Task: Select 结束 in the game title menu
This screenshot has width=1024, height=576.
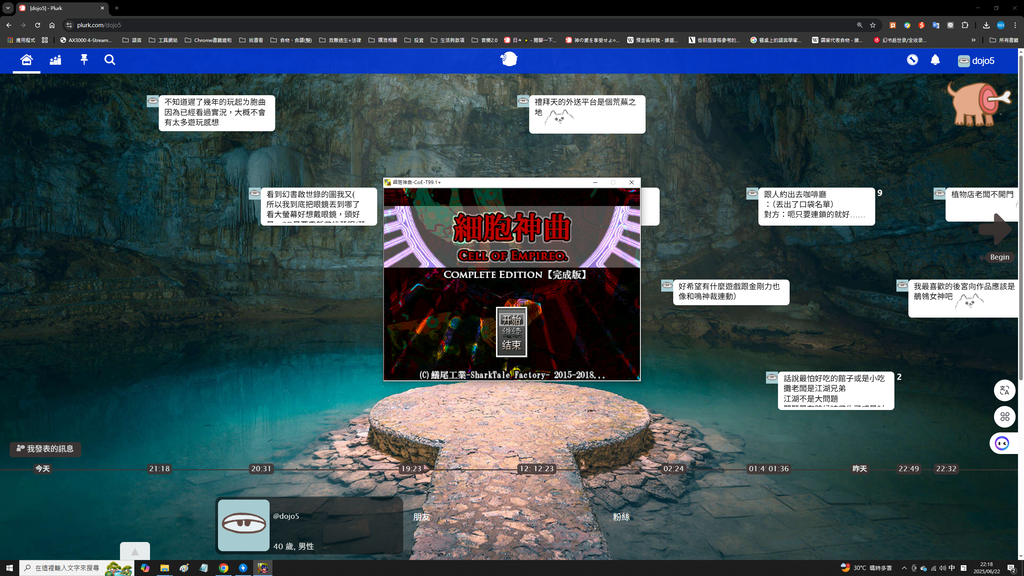Action: 511,345
